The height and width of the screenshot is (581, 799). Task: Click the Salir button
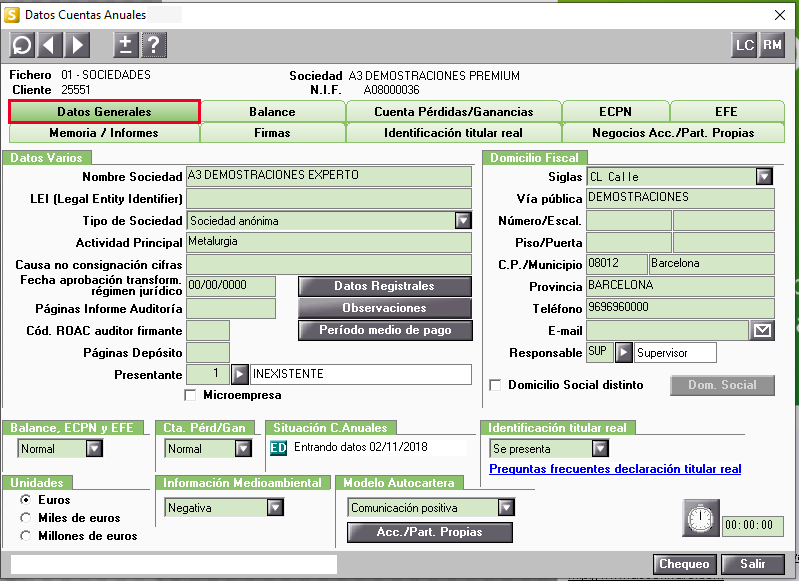[x=753, y=564]
